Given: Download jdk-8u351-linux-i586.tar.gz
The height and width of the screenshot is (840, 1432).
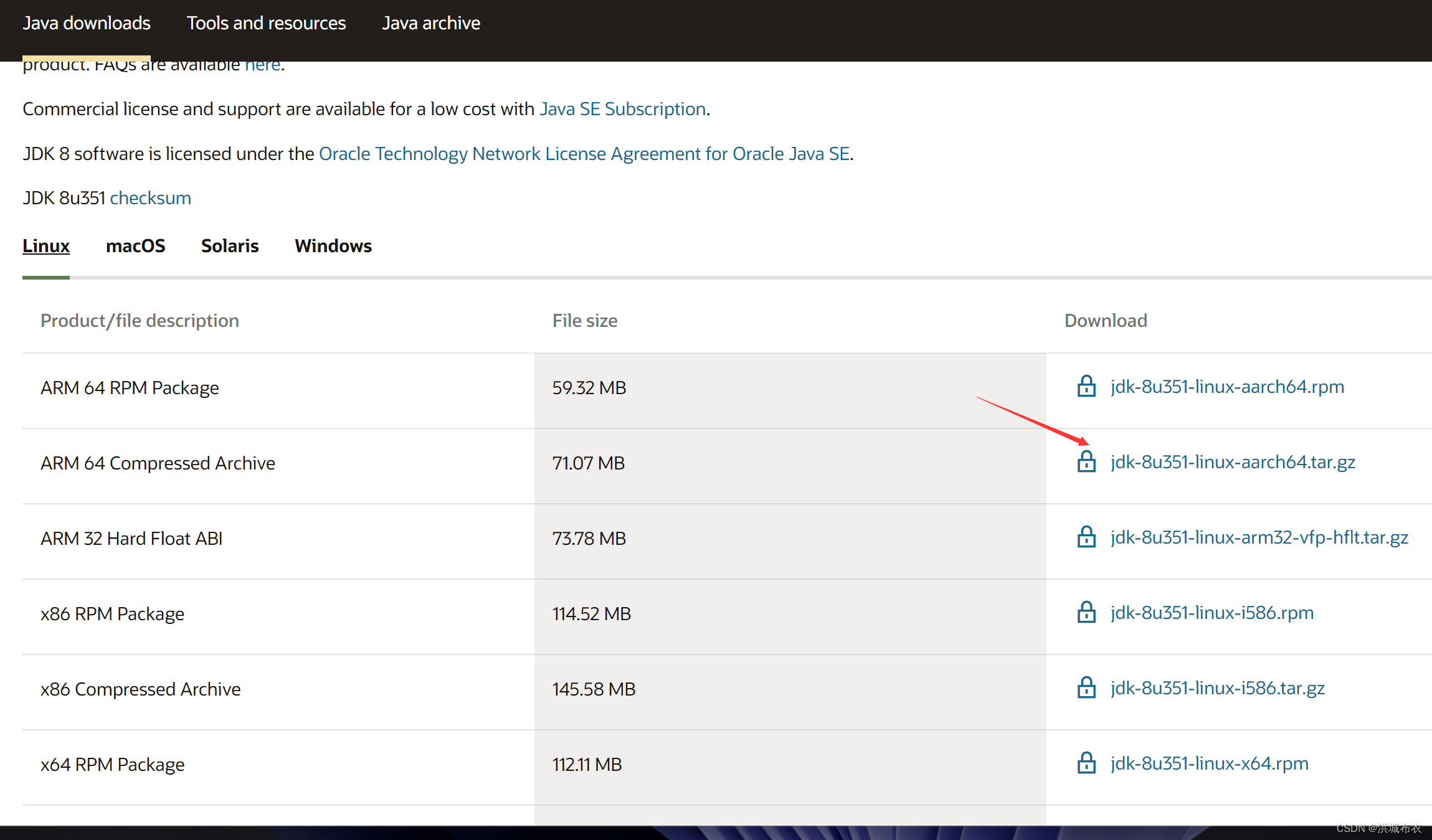Looking at the screenshot, I should pos(1218,688).
